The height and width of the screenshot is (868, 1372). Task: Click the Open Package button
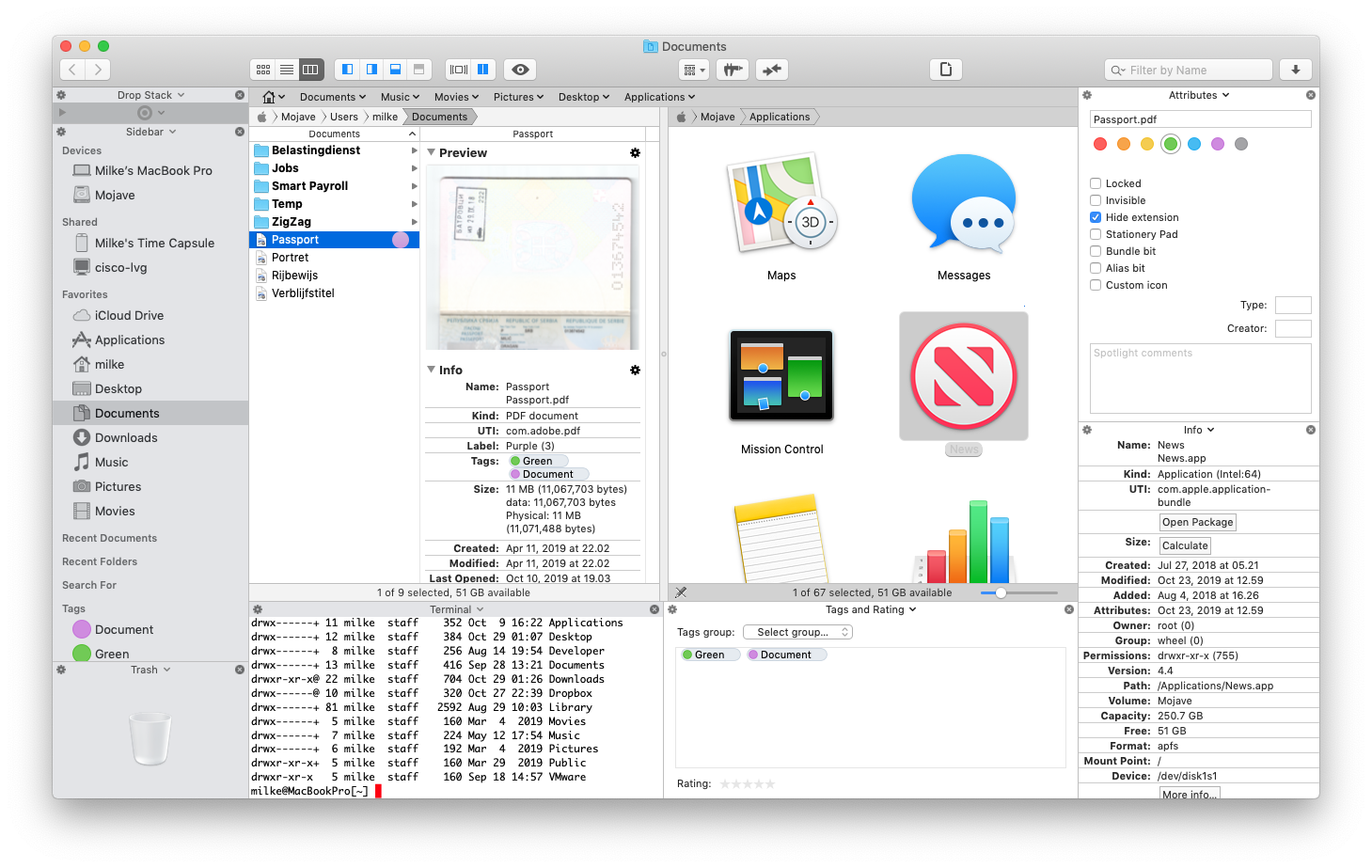point(1197,522)
